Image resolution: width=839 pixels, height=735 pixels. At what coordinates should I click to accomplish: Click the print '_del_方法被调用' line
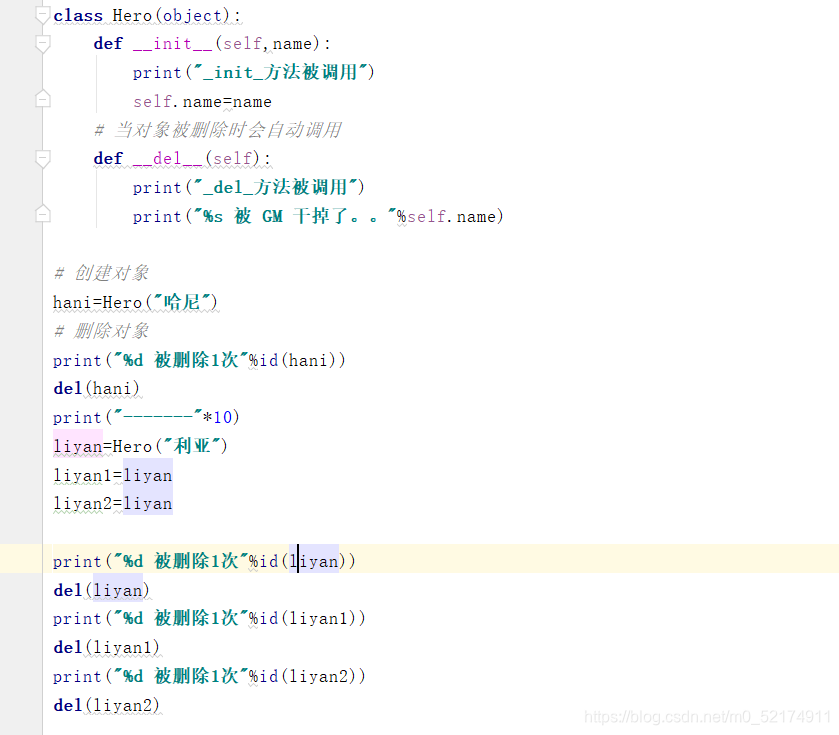pyautogui.click(x=248, y=187)
